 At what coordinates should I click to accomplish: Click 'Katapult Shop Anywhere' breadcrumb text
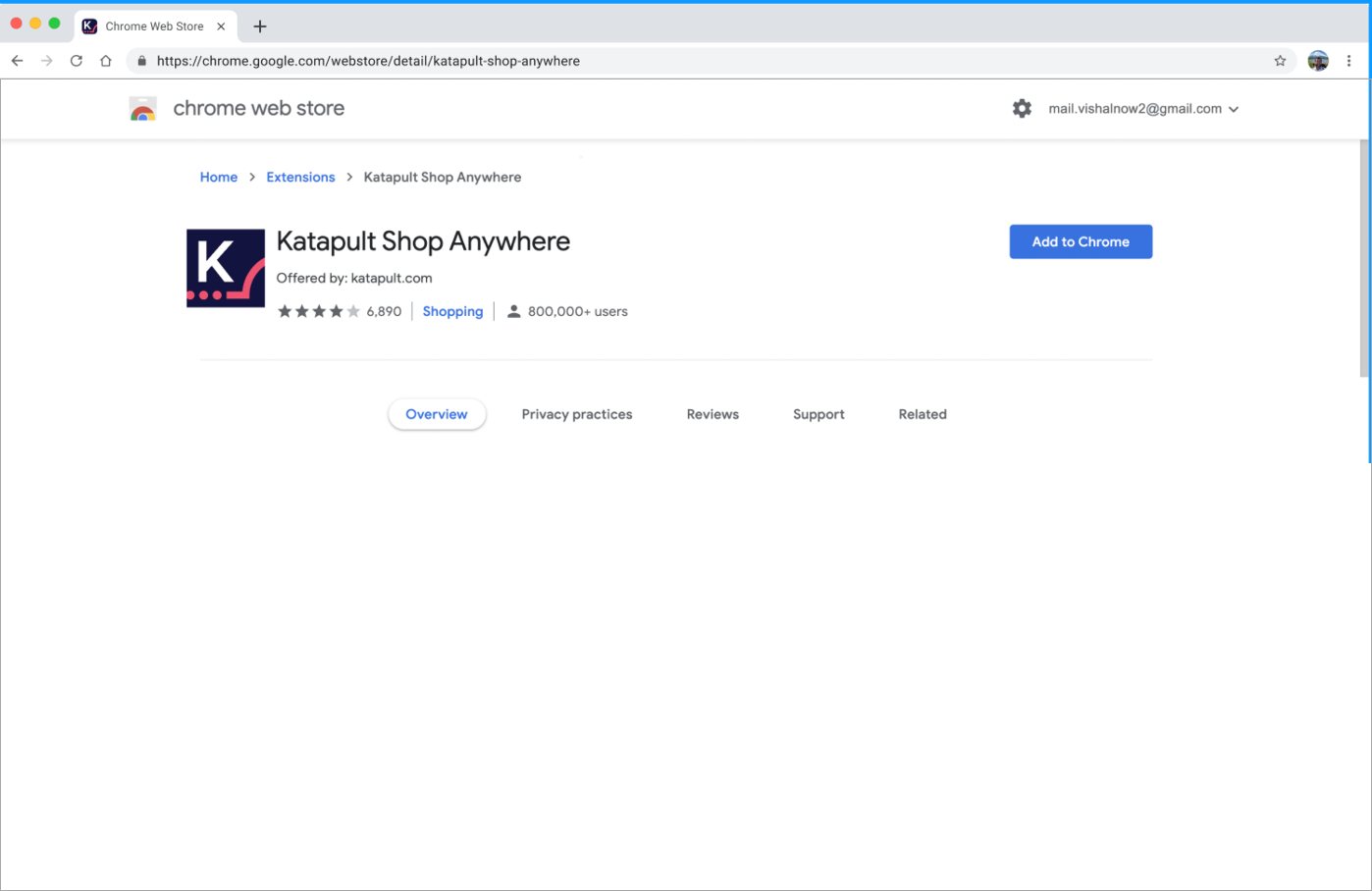[x=443, y=178]
